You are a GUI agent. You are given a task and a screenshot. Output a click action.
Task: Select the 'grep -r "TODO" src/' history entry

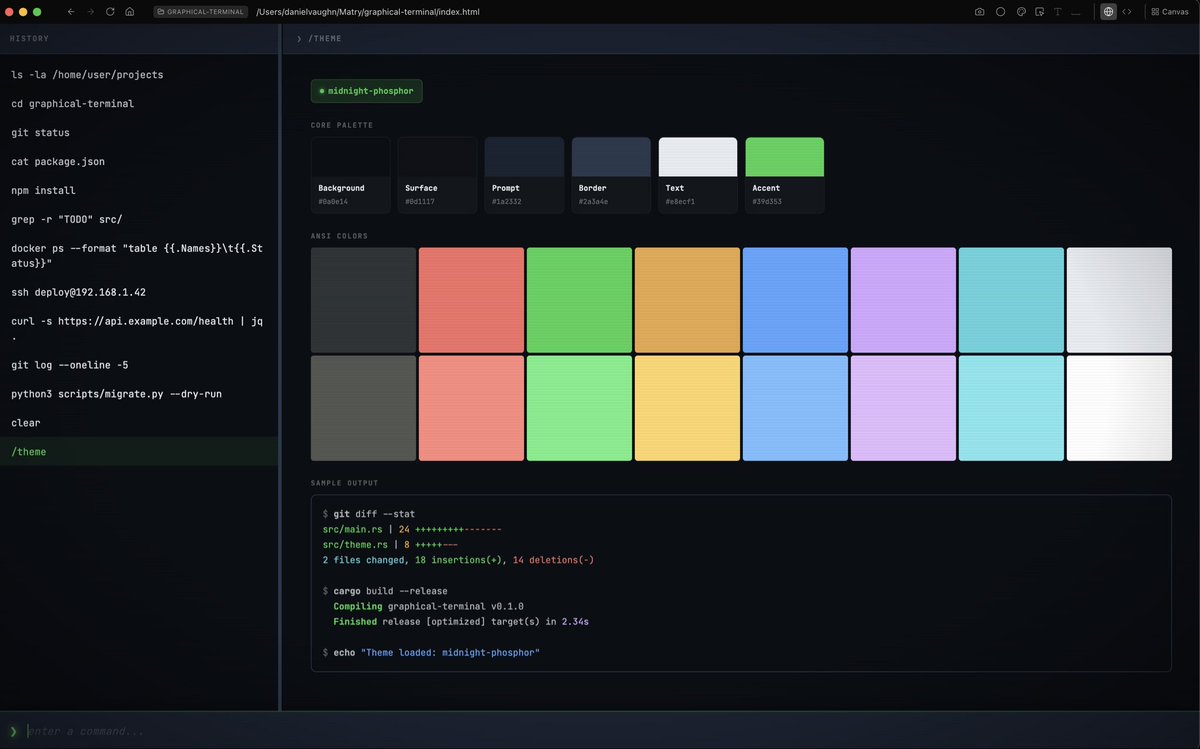[140, 220]
